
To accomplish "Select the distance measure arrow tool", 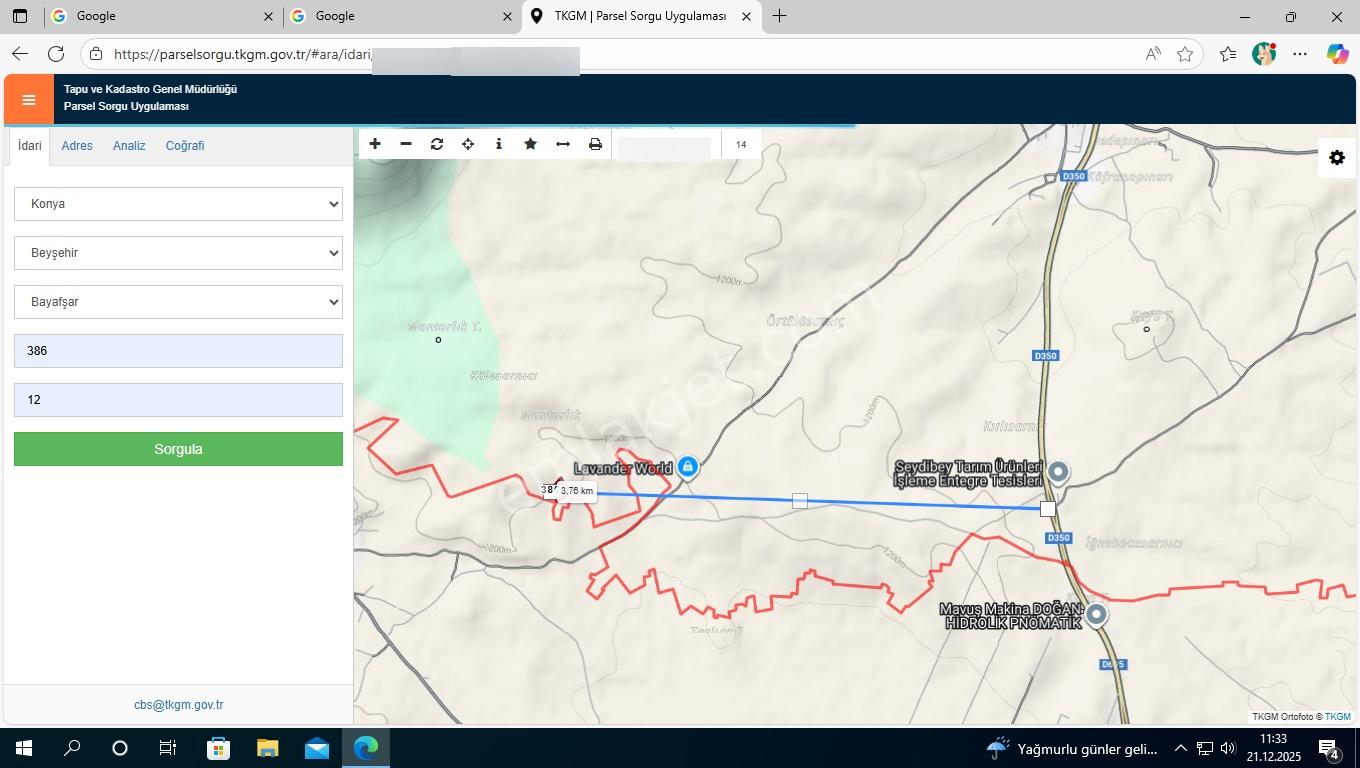I will [563, 144].
